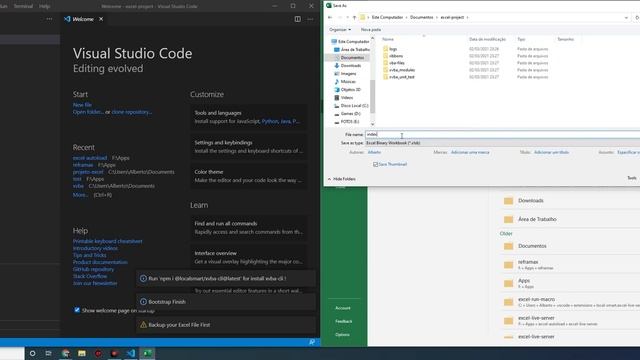The height and width of the screenshot is (360, 640).
Task: Click the split editor icon in VS Code
Action: [298, 19]
